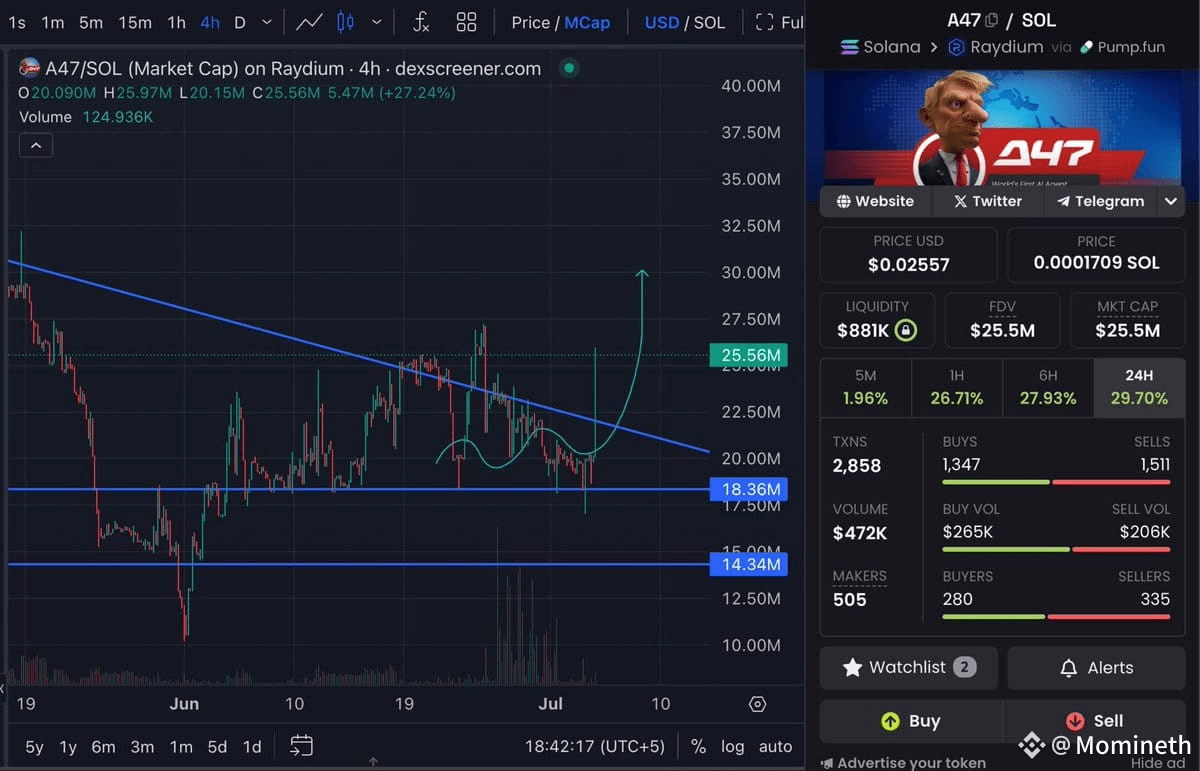This screenshot has width=1200, height=771.
Task: Open chart settings gear on time axis
Action: point(757,704)
